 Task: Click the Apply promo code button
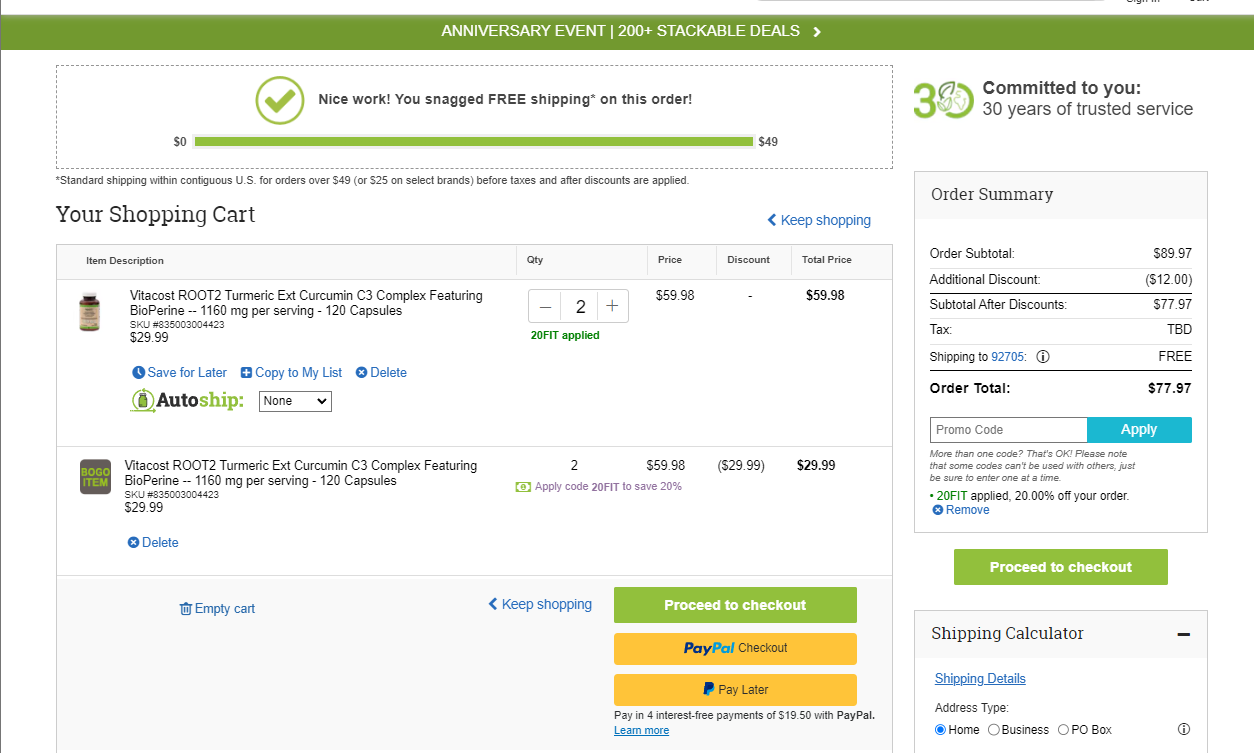pos(1139,430)
